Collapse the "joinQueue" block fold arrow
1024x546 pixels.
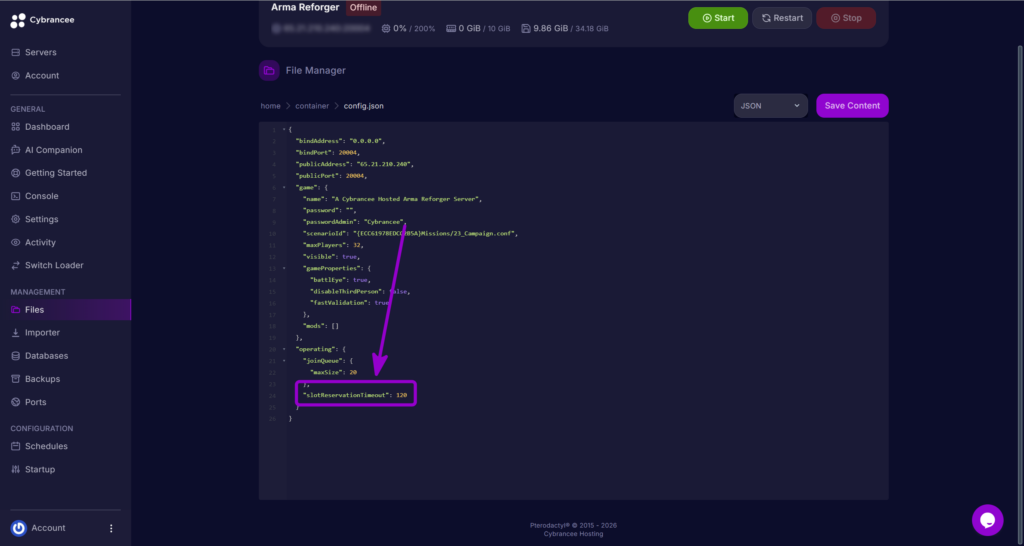pyautogui.click(x=284, y=361)
